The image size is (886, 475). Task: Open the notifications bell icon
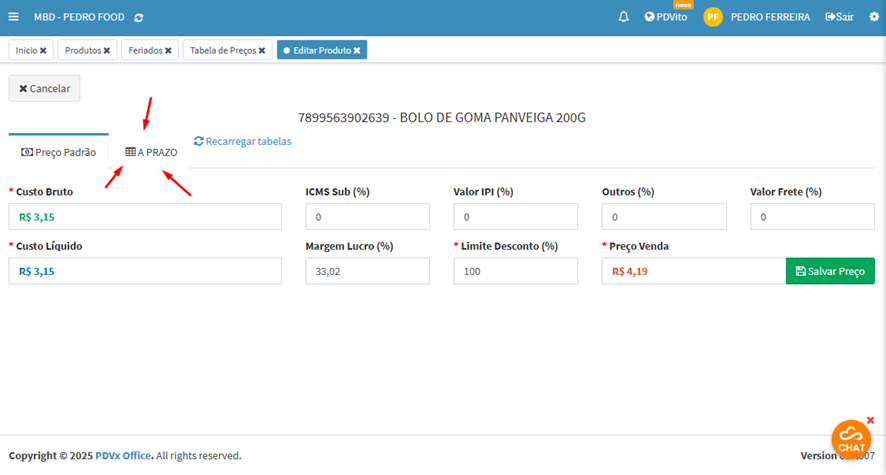624,17
